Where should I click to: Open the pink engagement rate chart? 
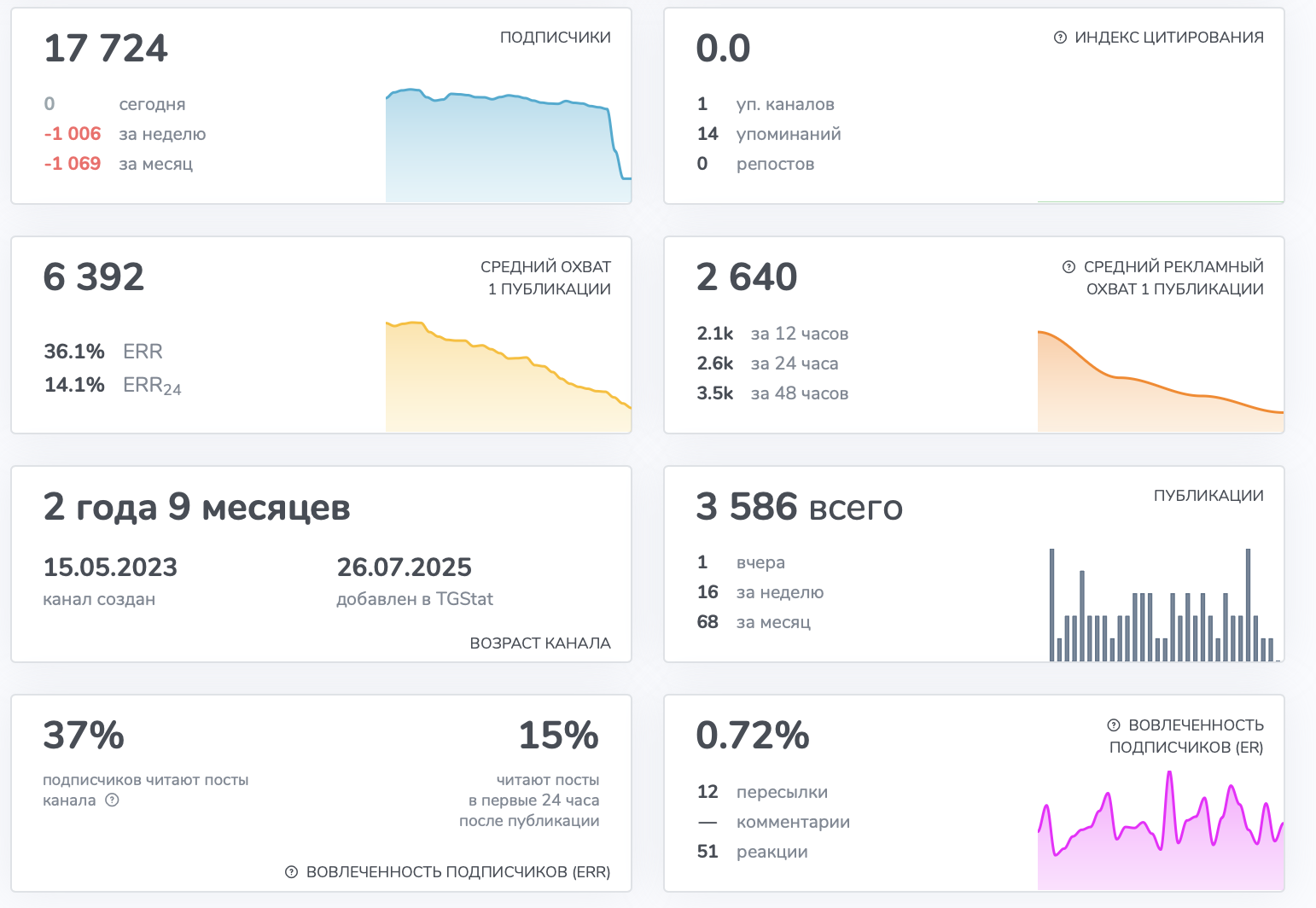[1160, 832]
